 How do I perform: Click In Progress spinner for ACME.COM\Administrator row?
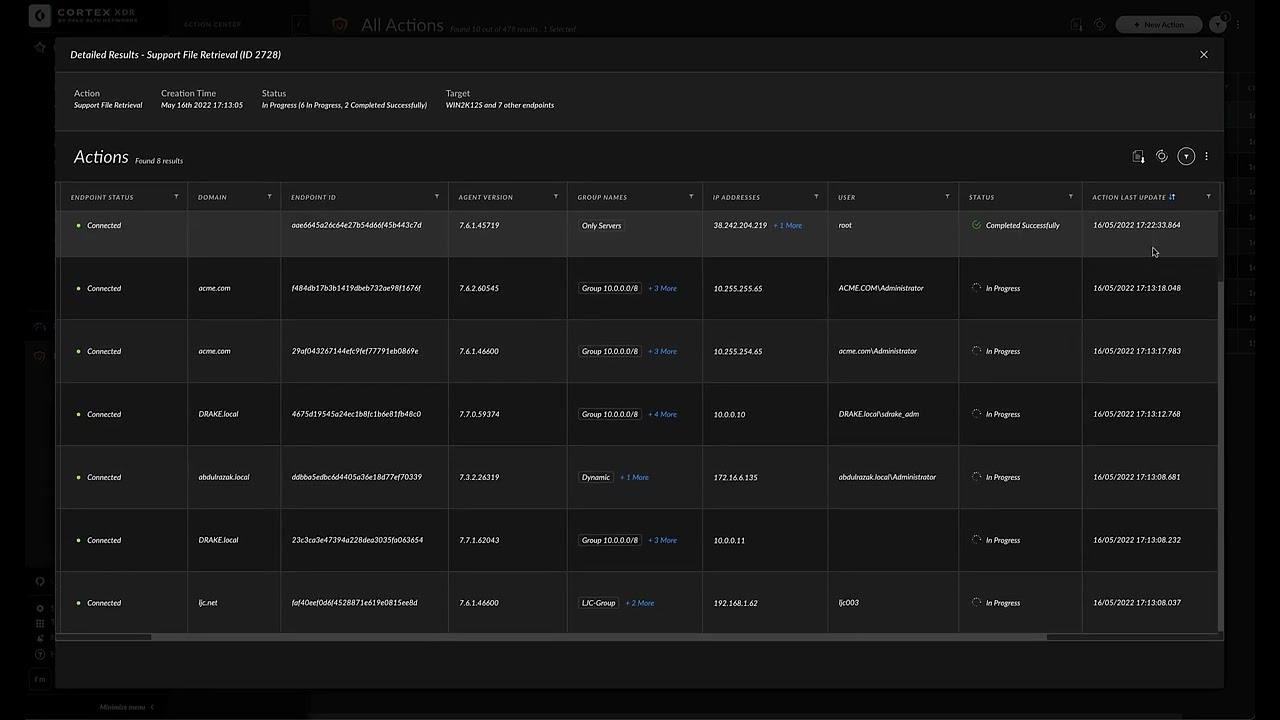pyautogui.click(x=977, y=288)
